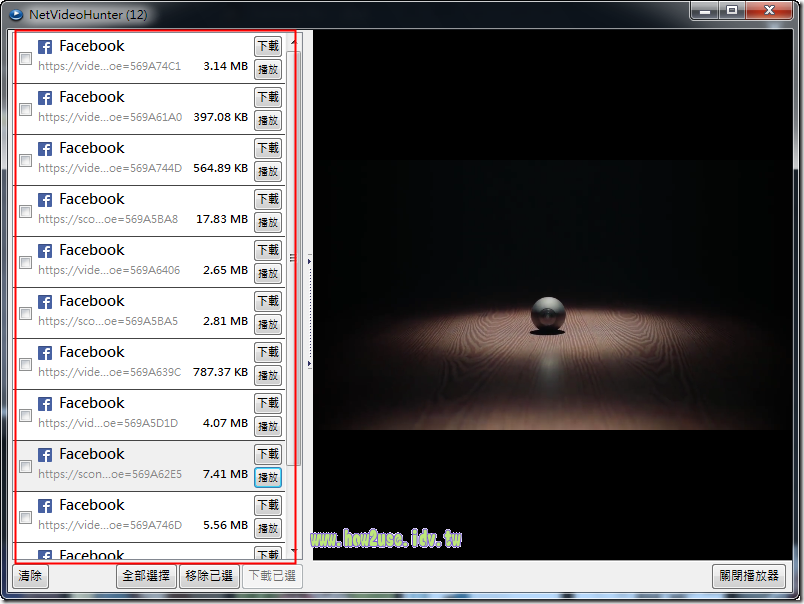Click the Facebook icon of the 5.56 MB video

point(45,506)
